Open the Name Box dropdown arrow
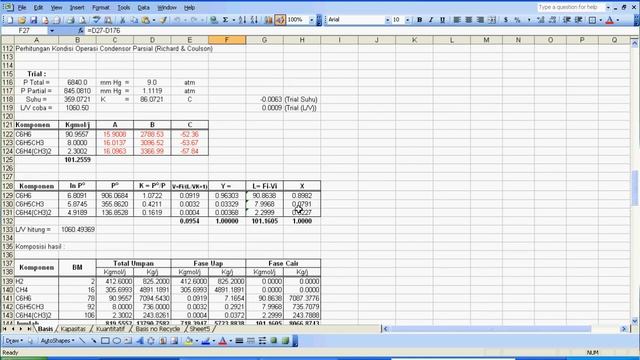Image resolution: width=640 pixels, height=360 pixels. (x=52, y=31)
